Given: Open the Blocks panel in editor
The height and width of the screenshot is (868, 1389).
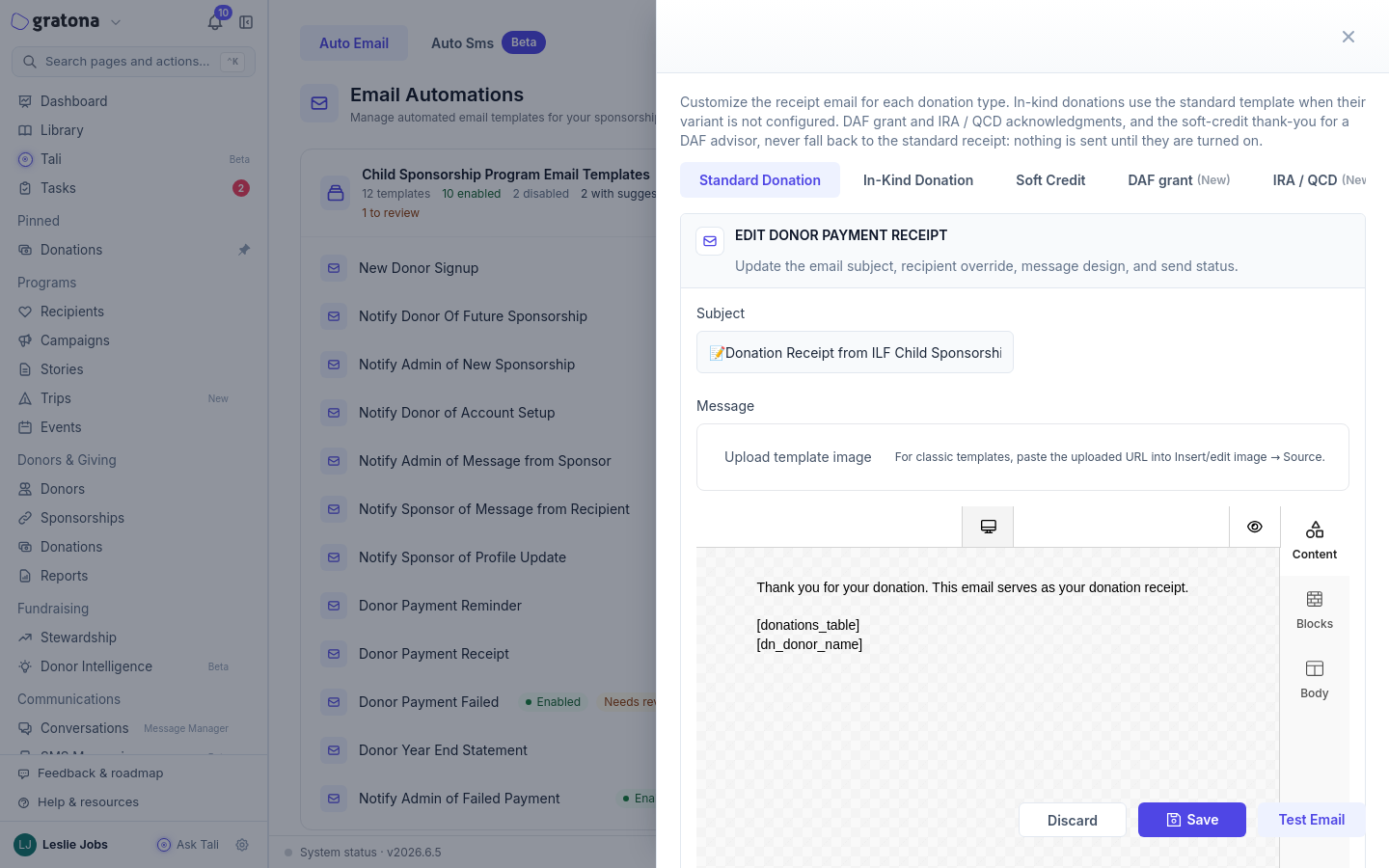Looking at the screenshot, I should point(1315,610).
